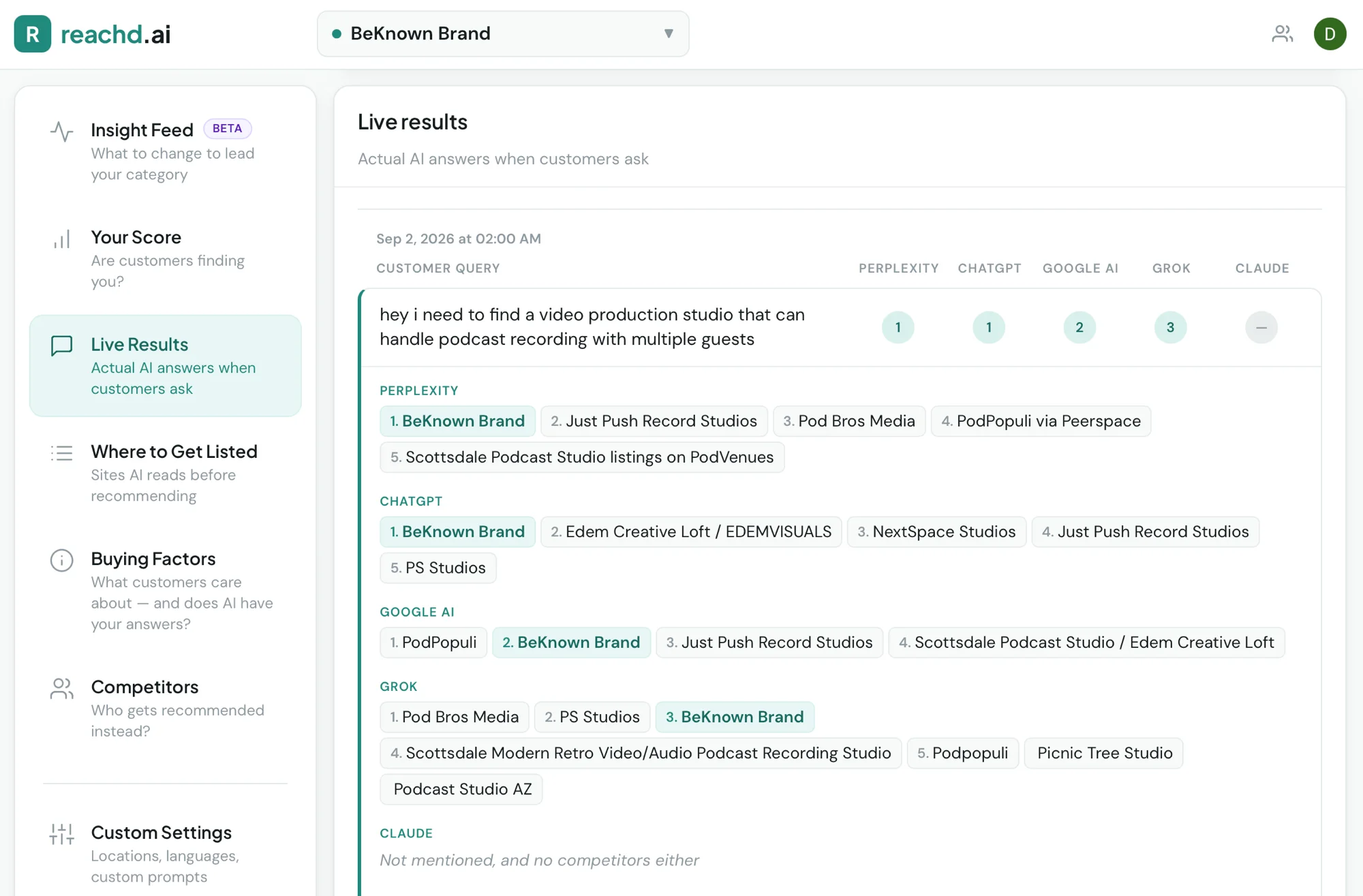The image size is (1363, 896).
Task: Open Where to Get Listed page
Action: pyautogui.click(x=166, y=473)
